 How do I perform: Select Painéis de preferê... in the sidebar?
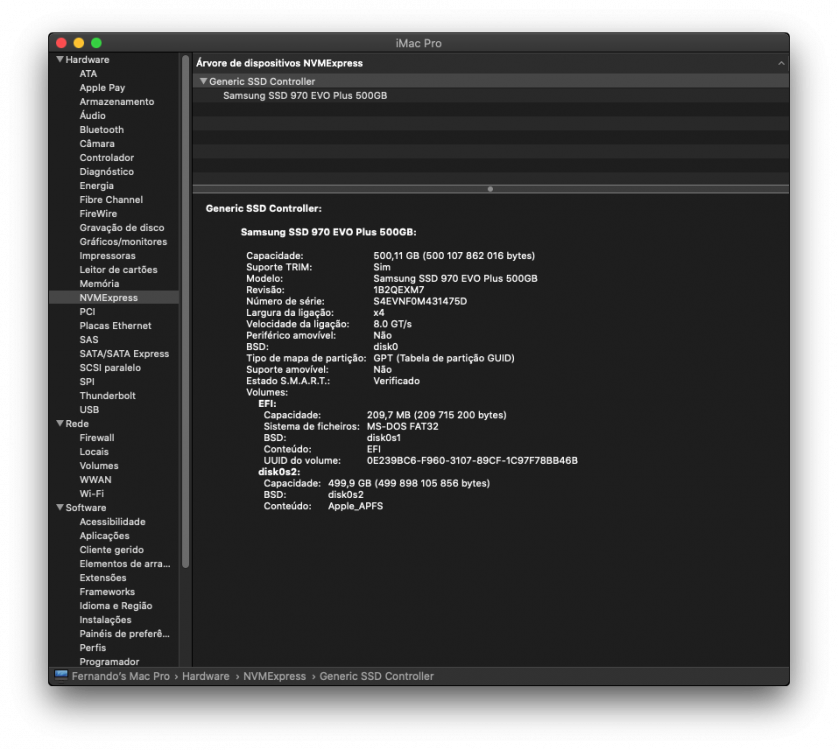coord(124,633)
